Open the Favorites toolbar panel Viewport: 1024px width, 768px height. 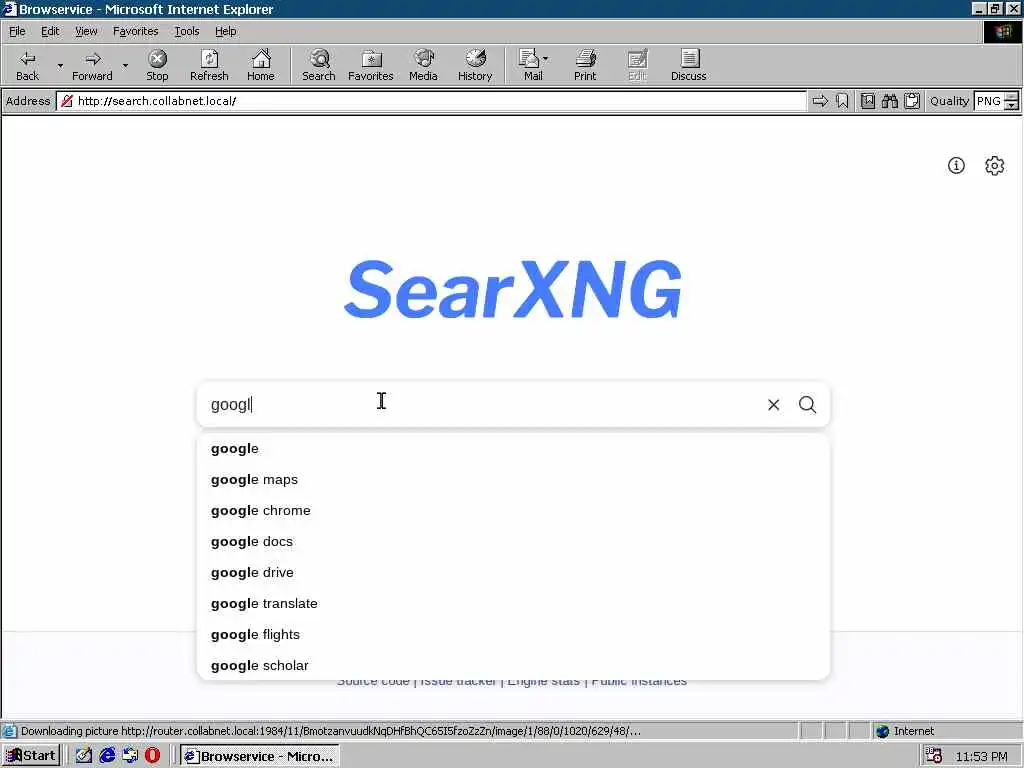pos(371,65)
